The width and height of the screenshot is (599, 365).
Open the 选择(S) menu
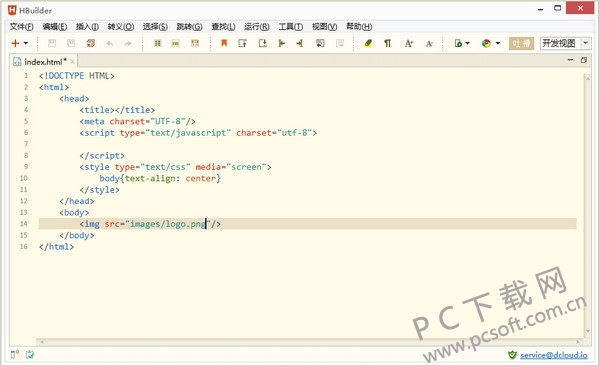click(155, 26)
